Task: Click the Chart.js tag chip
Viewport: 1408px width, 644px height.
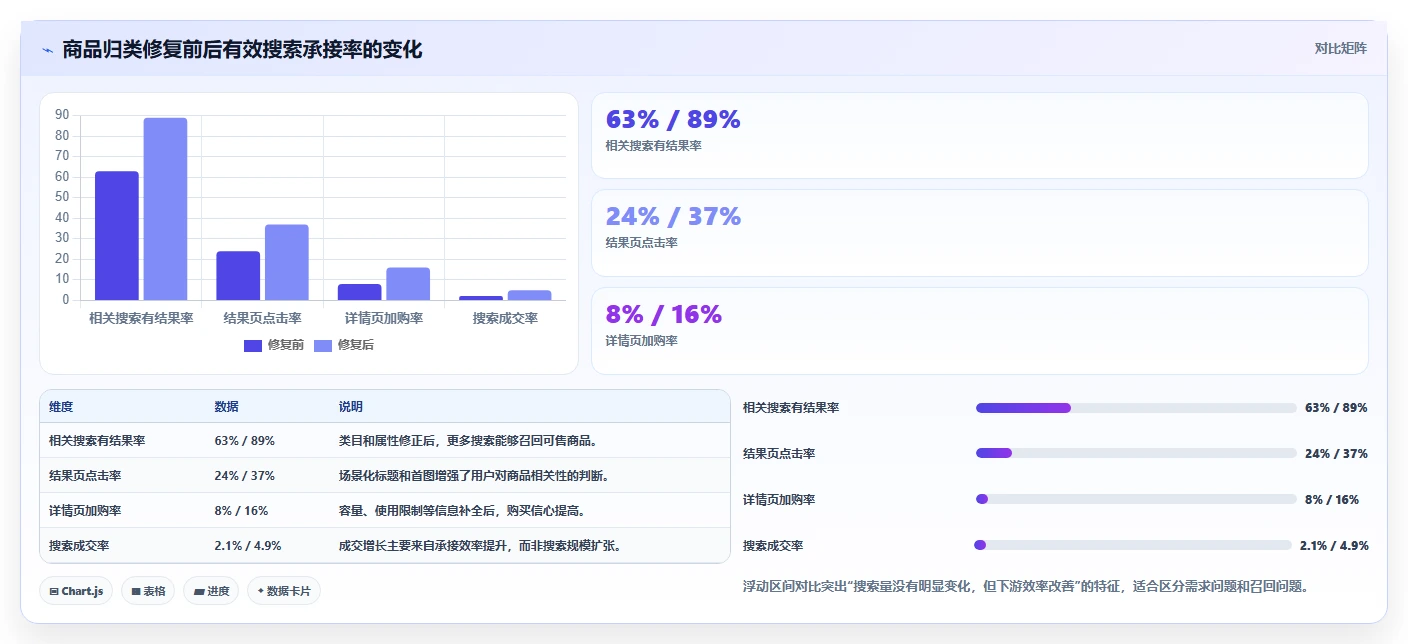Action: (x=76, y=591)
